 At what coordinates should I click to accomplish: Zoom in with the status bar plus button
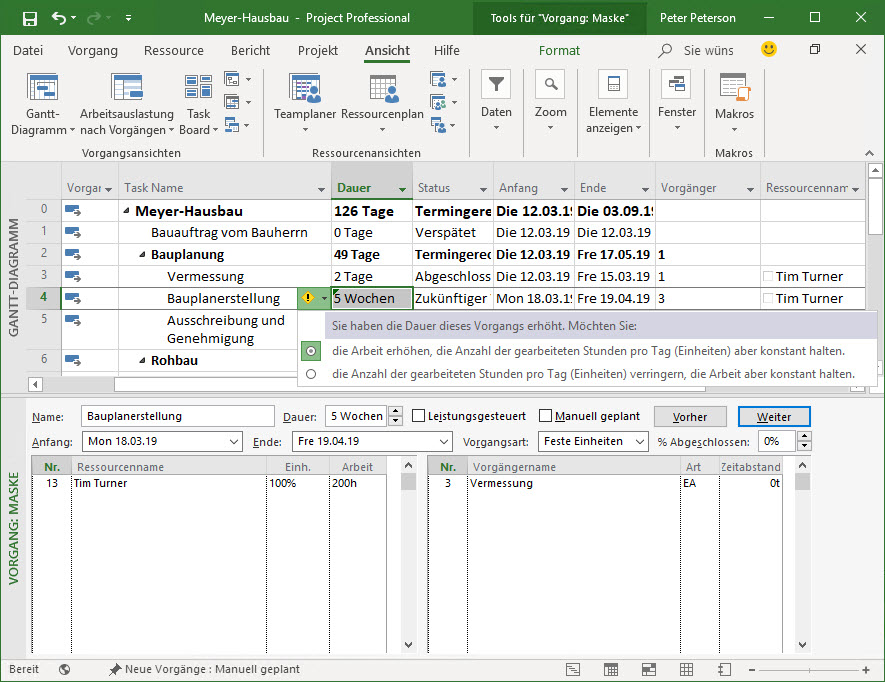coord(866,670)
